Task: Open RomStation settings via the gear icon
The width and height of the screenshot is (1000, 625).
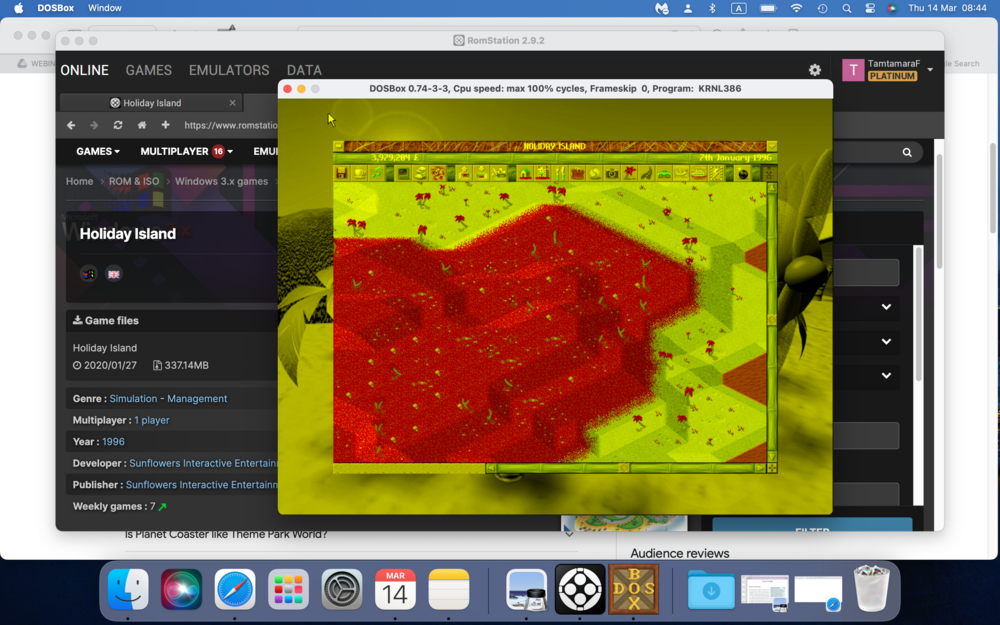Action: [x=814, y=70]
